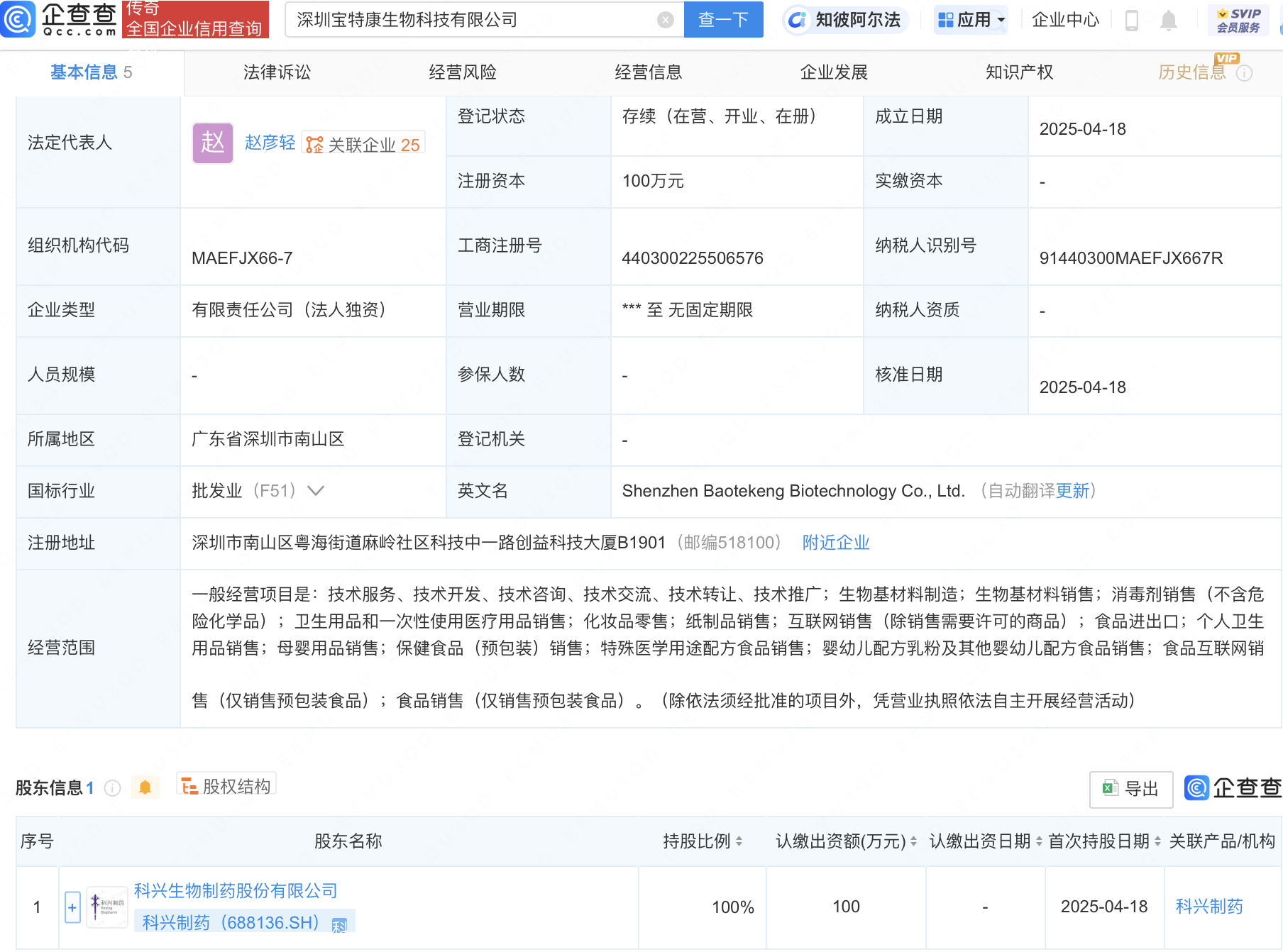The image size is (1283, 952).
Task: Switch to the 法律诉讼 tab
Action: click(x=277, y=72)
